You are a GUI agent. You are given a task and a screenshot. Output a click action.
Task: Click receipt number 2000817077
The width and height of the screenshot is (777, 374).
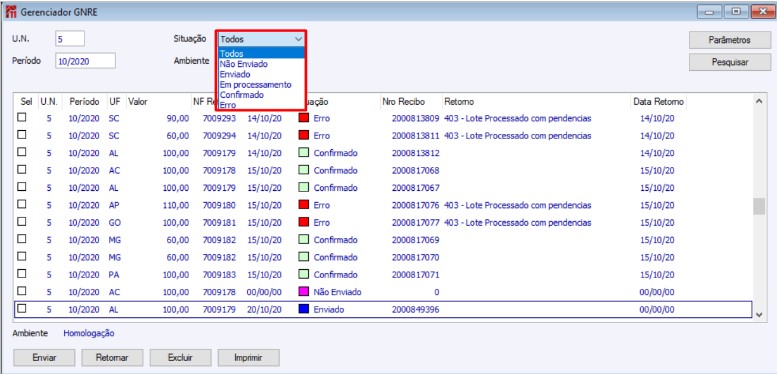point(415,222)
